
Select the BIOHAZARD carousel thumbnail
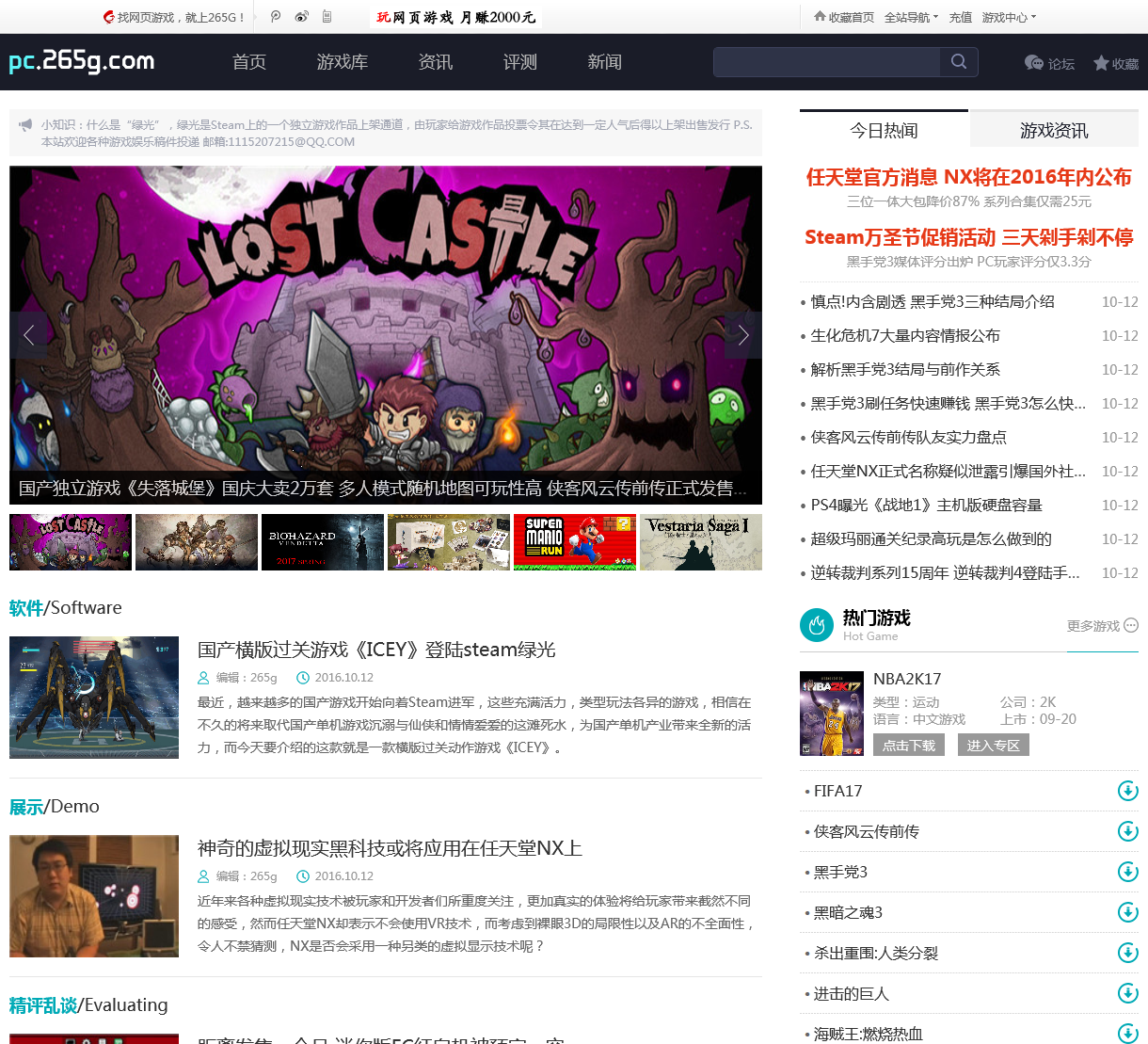click(323, 542)
